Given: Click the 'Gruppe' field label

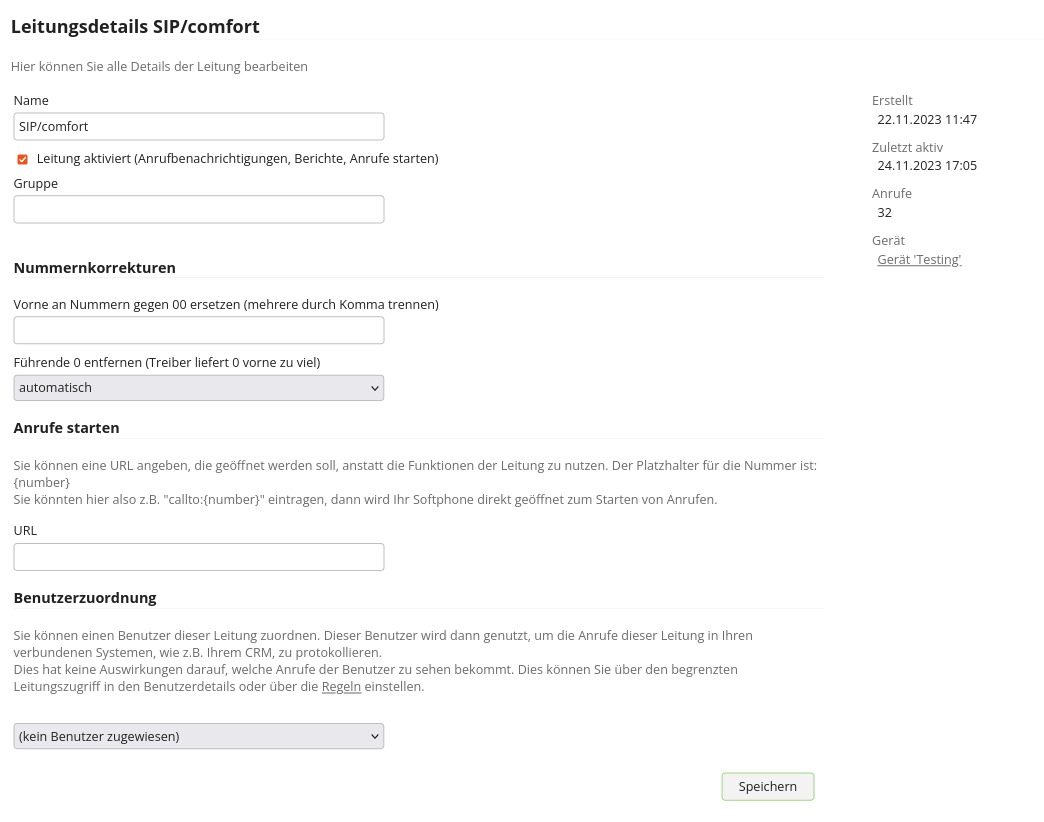Looking at the screenshot, I should tap(36, 184).
